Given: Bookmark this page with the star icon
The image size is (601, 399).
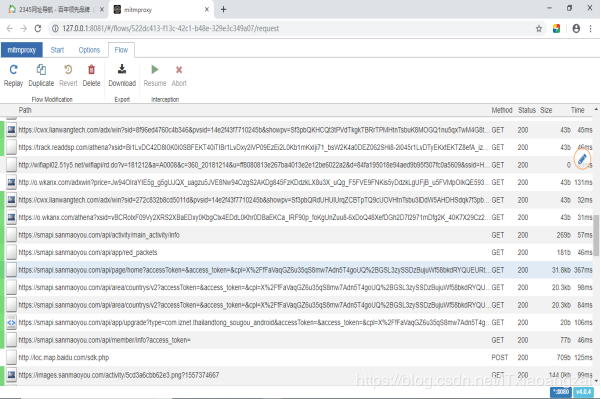Looking at the screenshot, I should pos(539,28).
